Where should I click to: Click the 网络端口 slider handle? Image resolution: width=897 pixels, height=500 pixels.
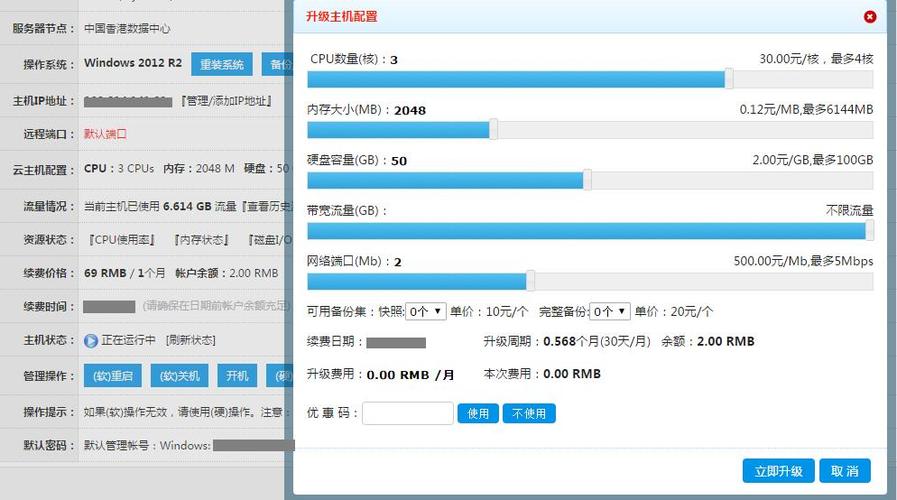coord(530,281)
